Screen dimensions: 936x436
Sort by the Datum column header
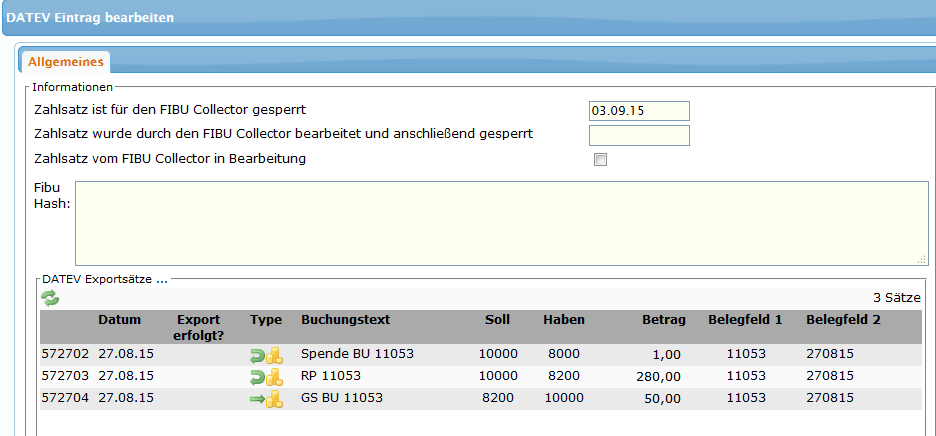pyautogui.click(x=120, y=320)
